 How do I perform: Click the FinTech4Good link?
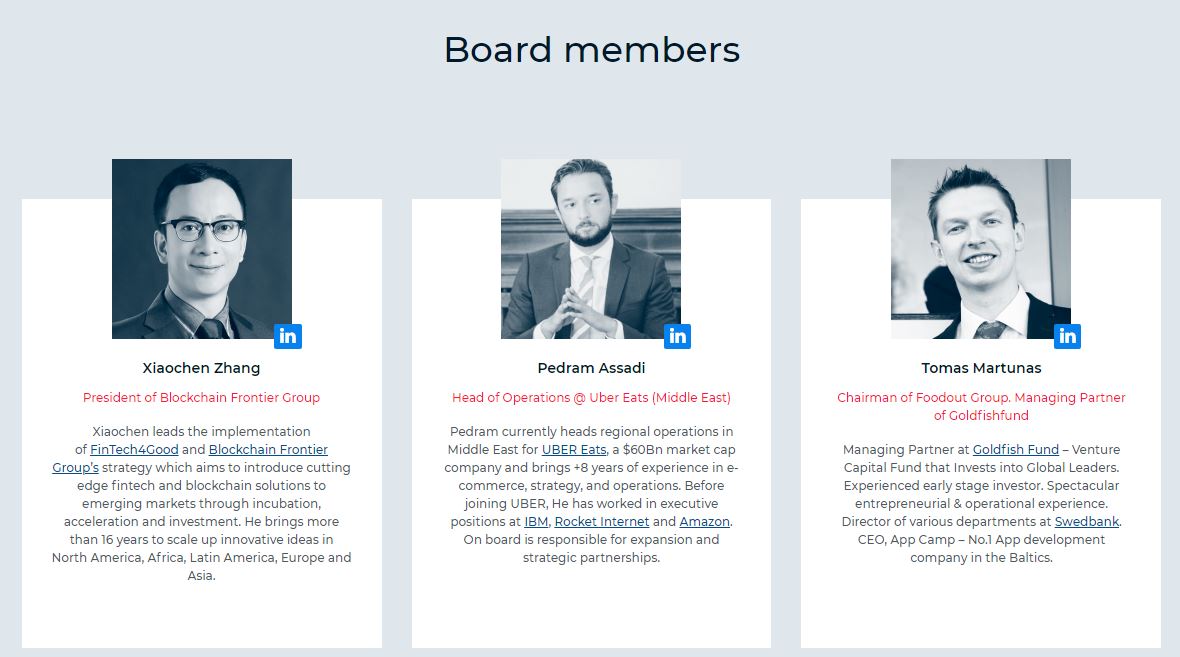click(x=134, y=449)
